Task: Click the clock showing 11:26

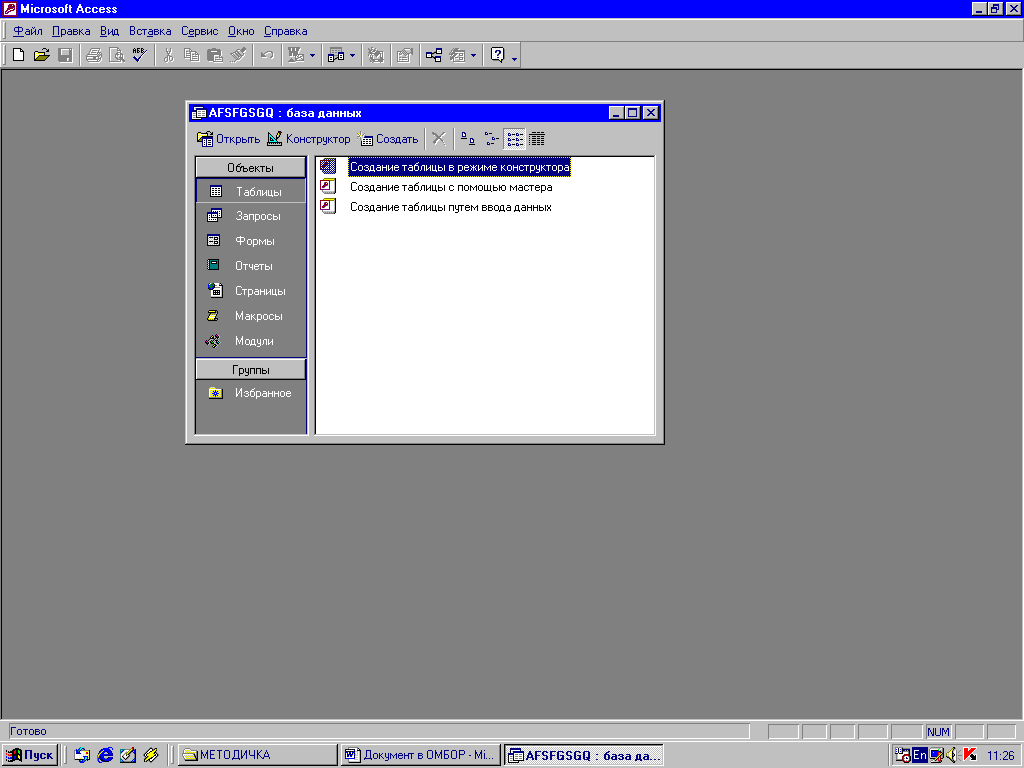Action: point(1000,756)
